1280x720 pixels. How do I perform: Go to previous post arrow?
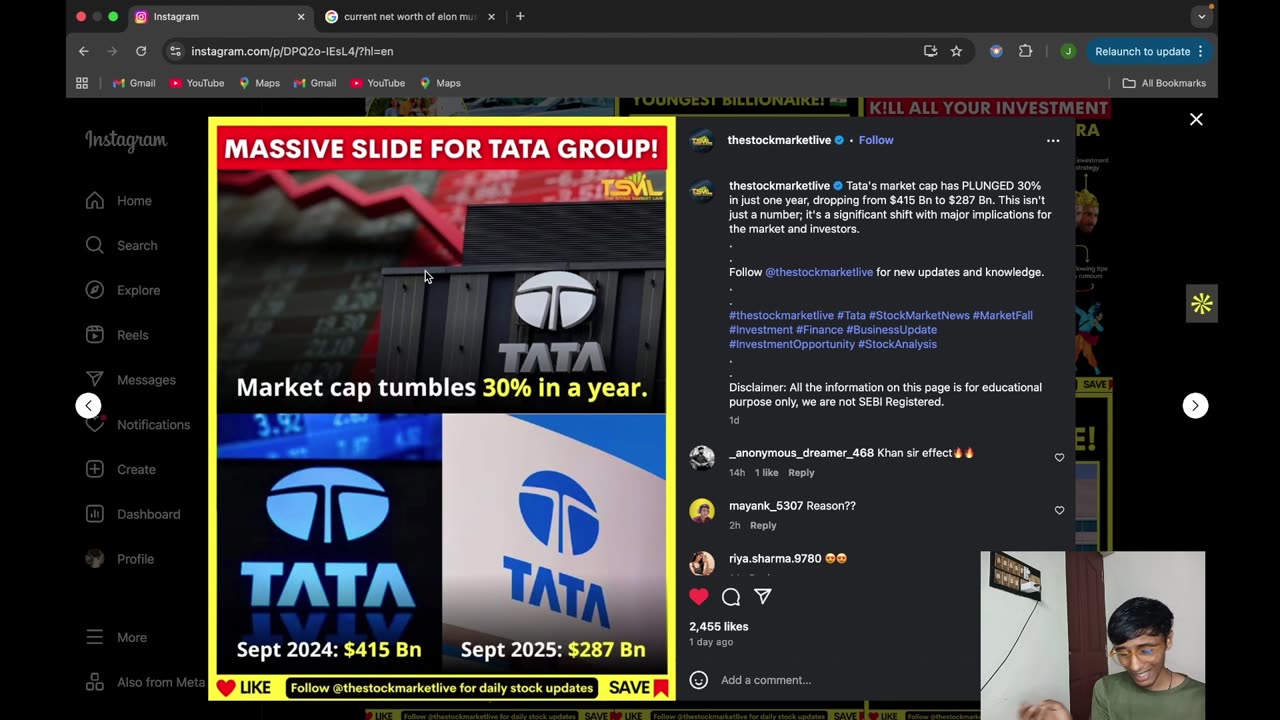coord(88,405)
